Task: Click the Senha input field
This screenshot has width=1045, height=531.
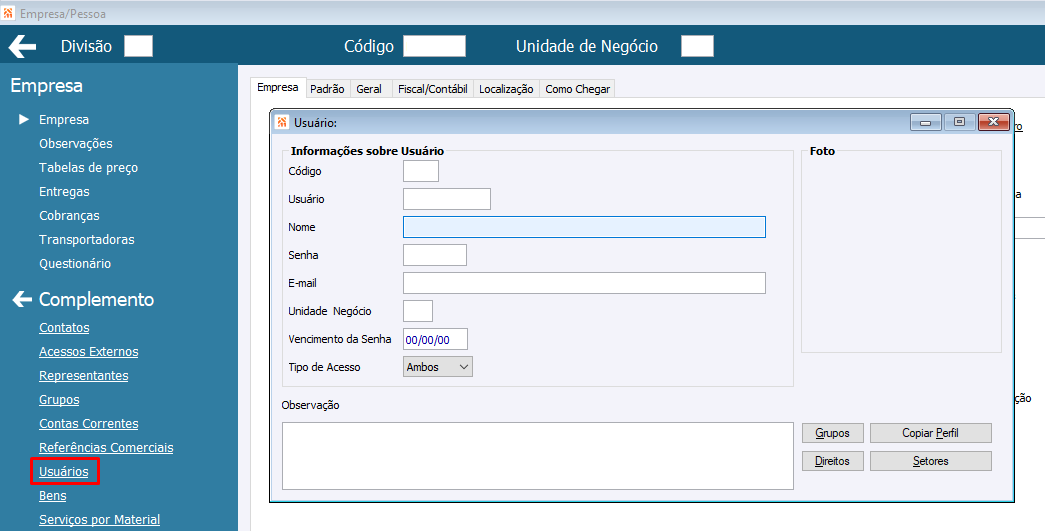Action: (x=435, y=255)
